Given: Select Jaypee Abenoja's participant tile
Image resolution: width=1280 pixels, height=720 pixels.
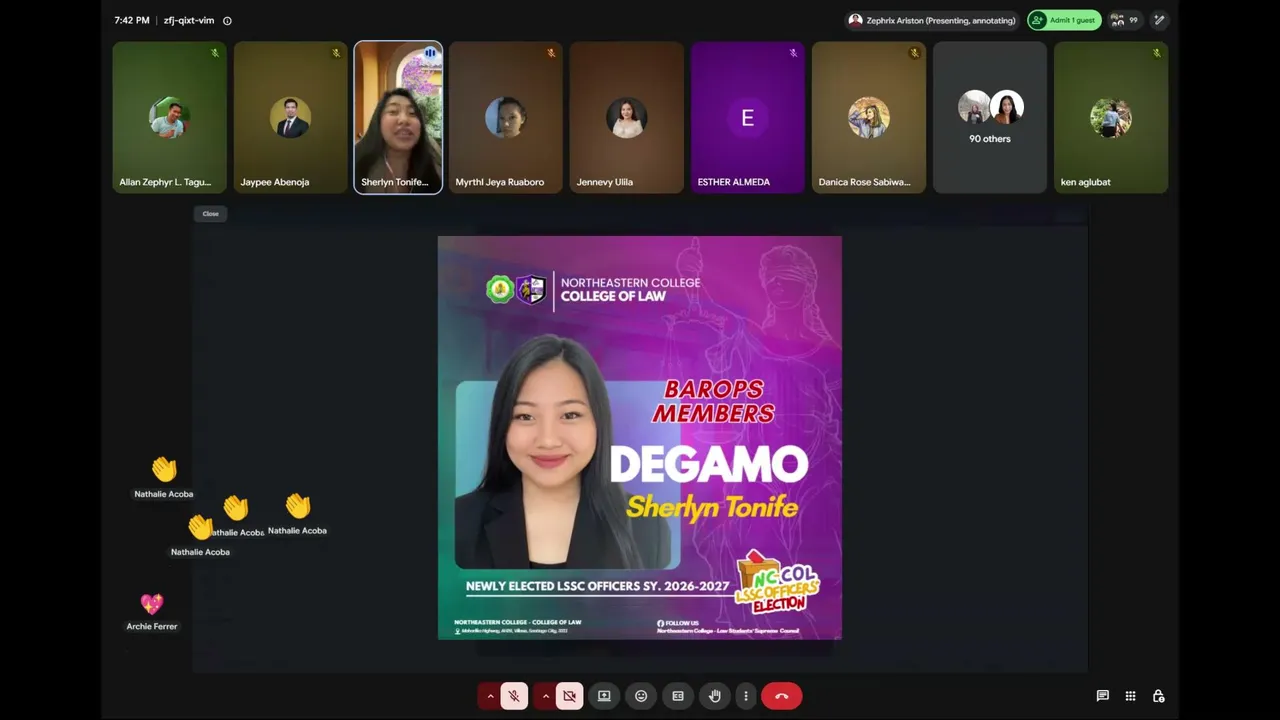Looking at the screenshot, I should (290, 117).
